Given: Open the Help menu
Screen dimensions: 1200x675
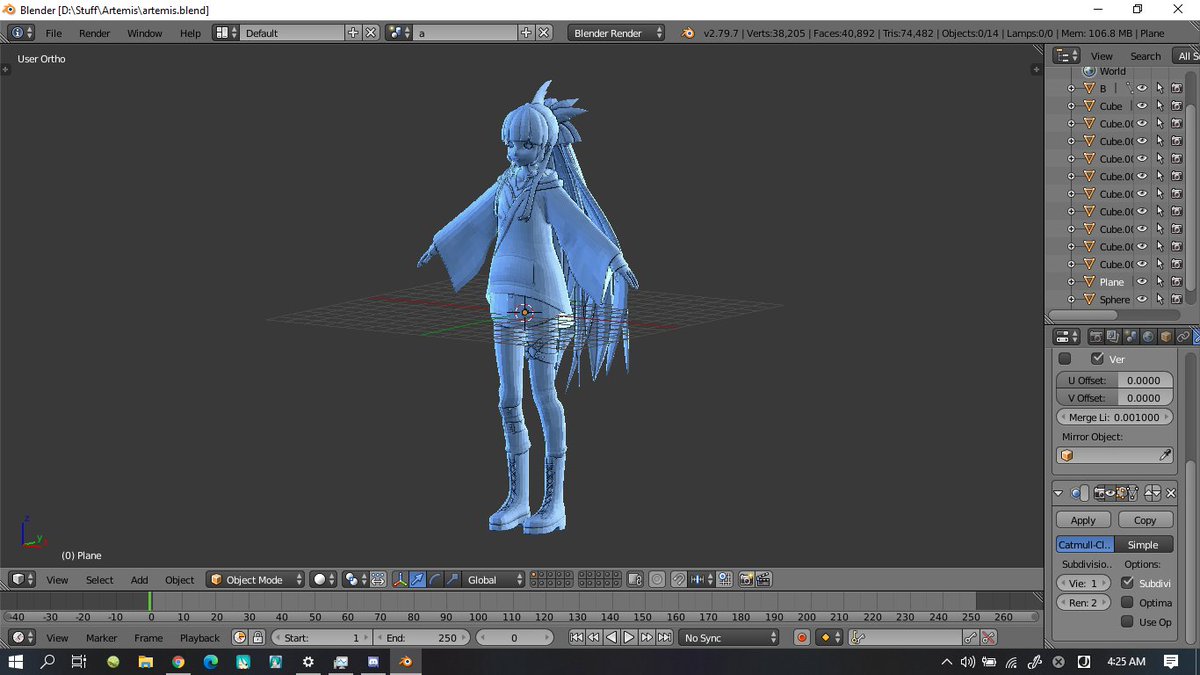Looking at the screenshot, I should [x=190, y=33].
